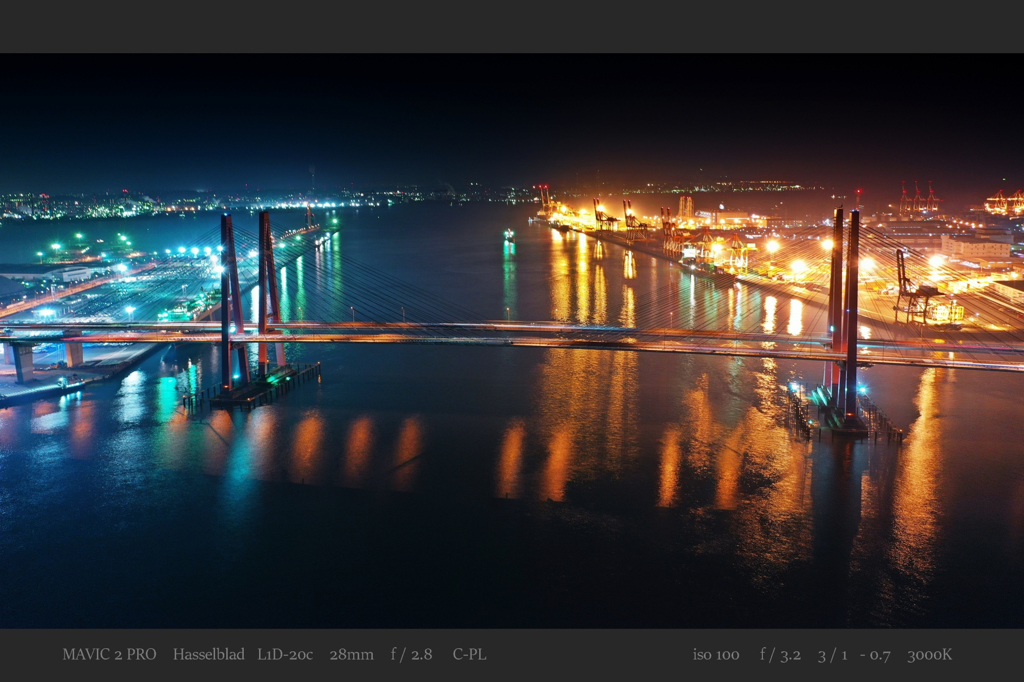
Task: Click the 3 / 1 shutter speed text
Action: 832,654
